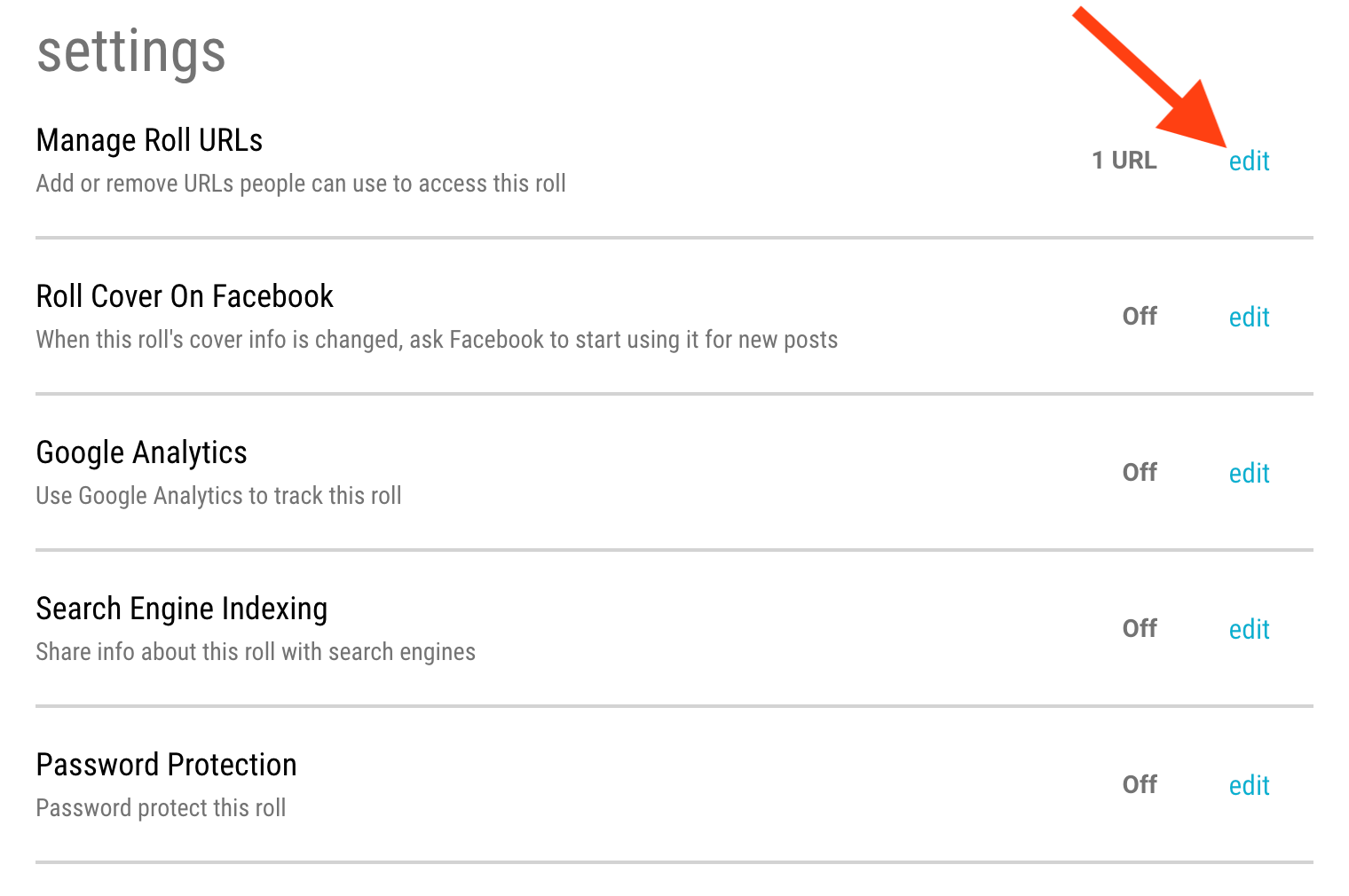This screenshot has height=896, width=1349.
Task: Select the Password Protection heading
Action: [x=166, y=765]
